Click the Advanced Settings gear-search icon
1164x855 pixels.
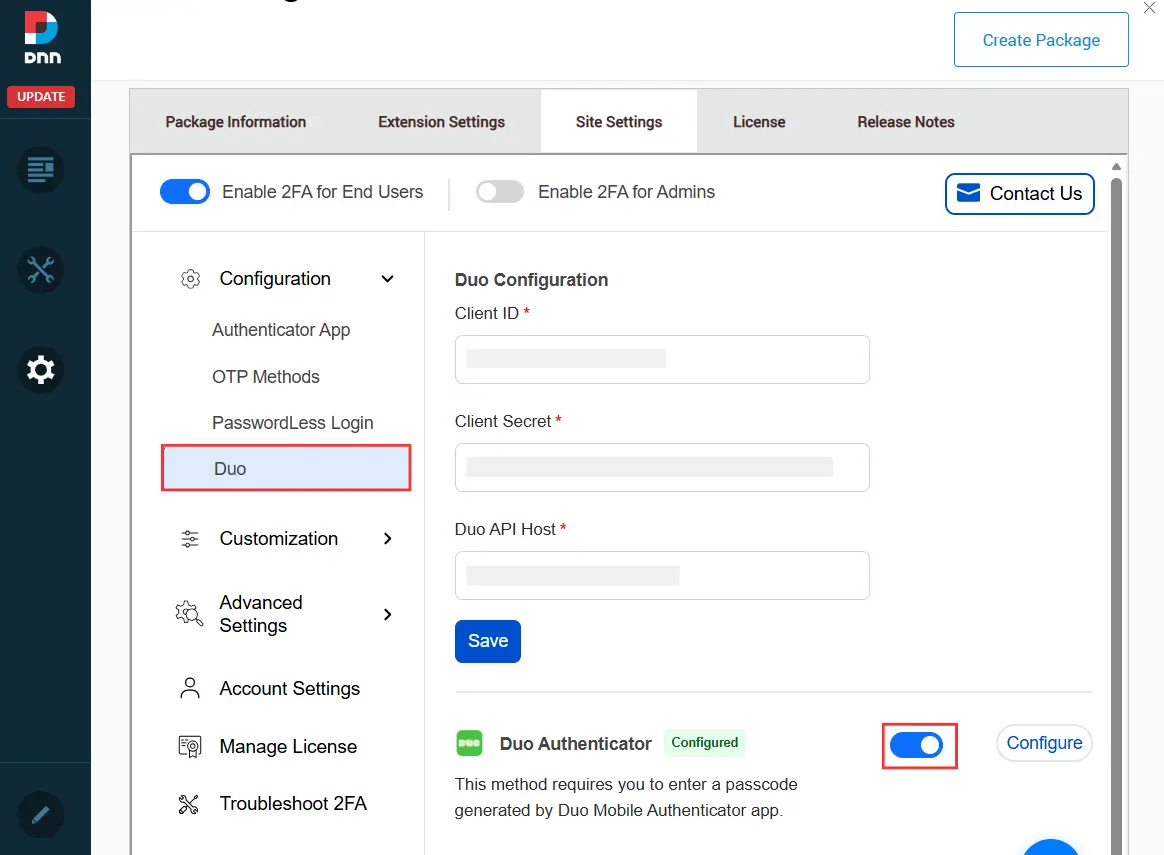point(189,614)
